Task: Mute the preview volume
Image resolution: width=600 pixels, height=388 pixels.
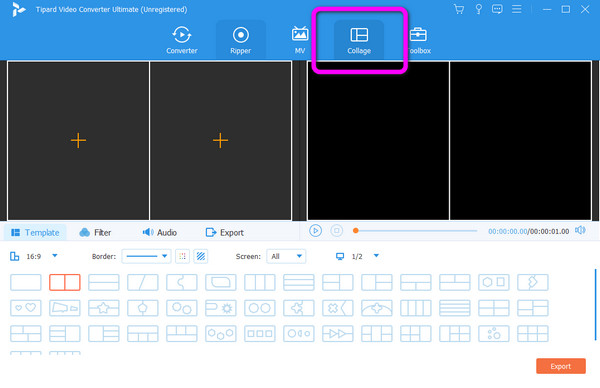Action: pos(580,230)
